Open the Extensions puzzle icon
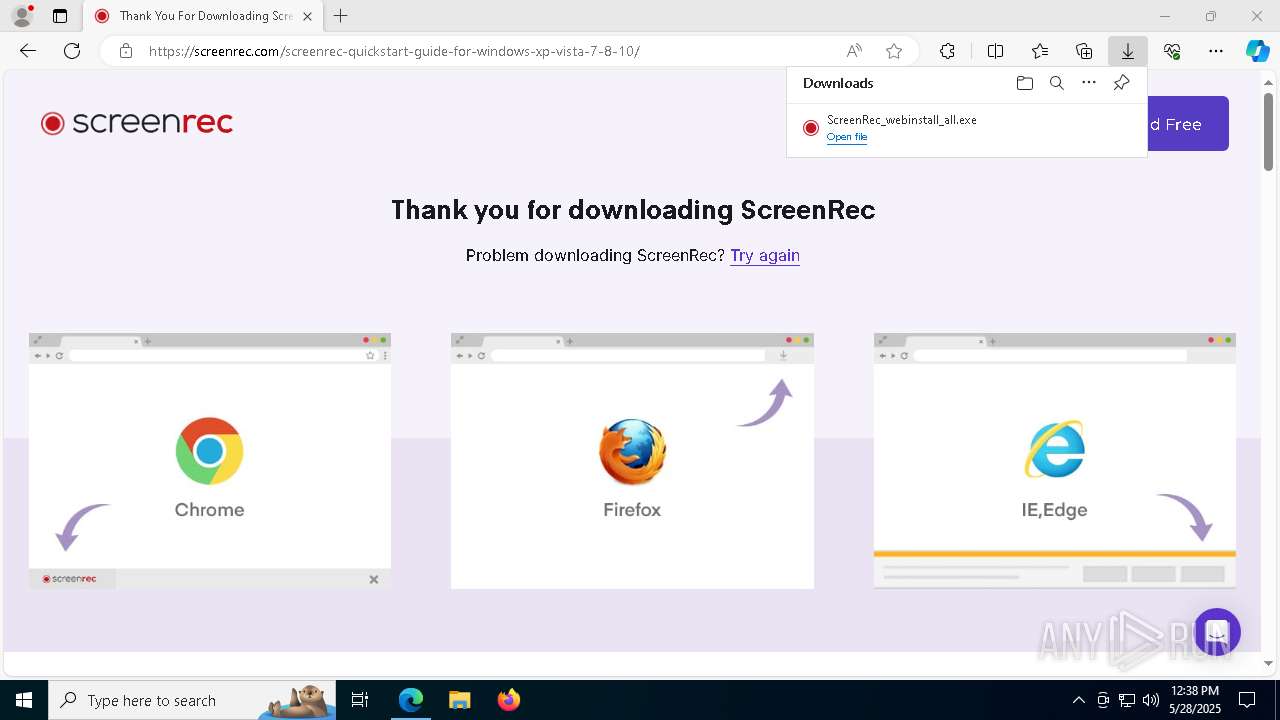Viewport: 1280px width, 720px height. coord(947,51)
